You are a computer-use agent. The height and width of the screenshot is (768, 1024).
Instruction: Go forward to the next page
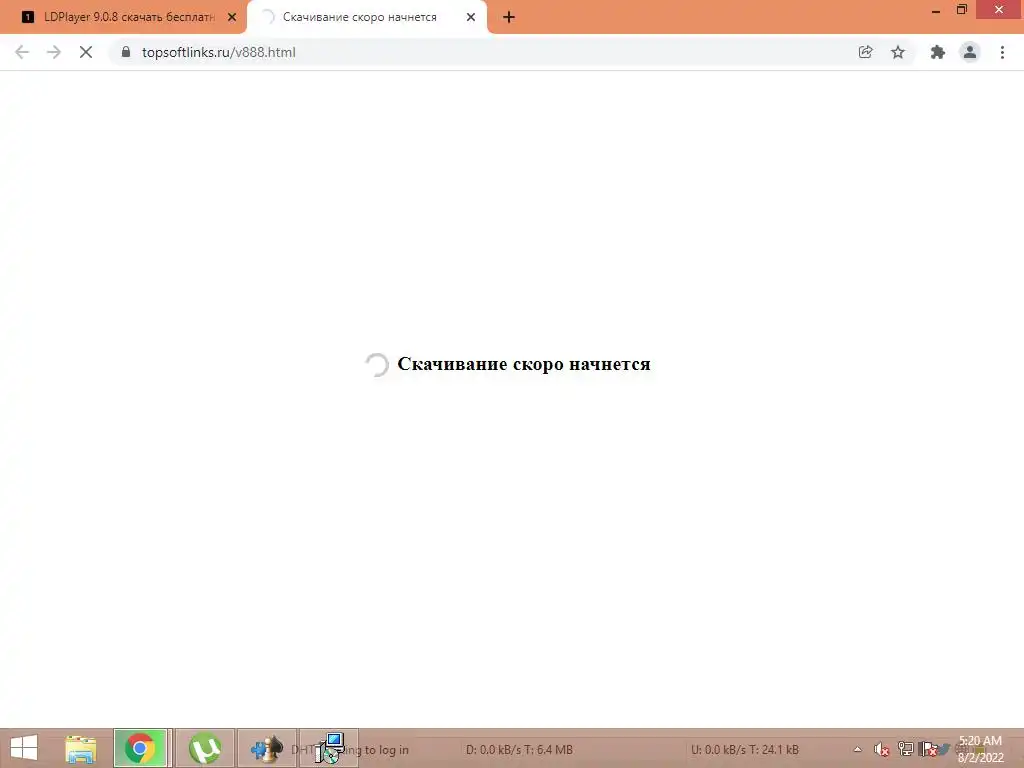[54, 52]
